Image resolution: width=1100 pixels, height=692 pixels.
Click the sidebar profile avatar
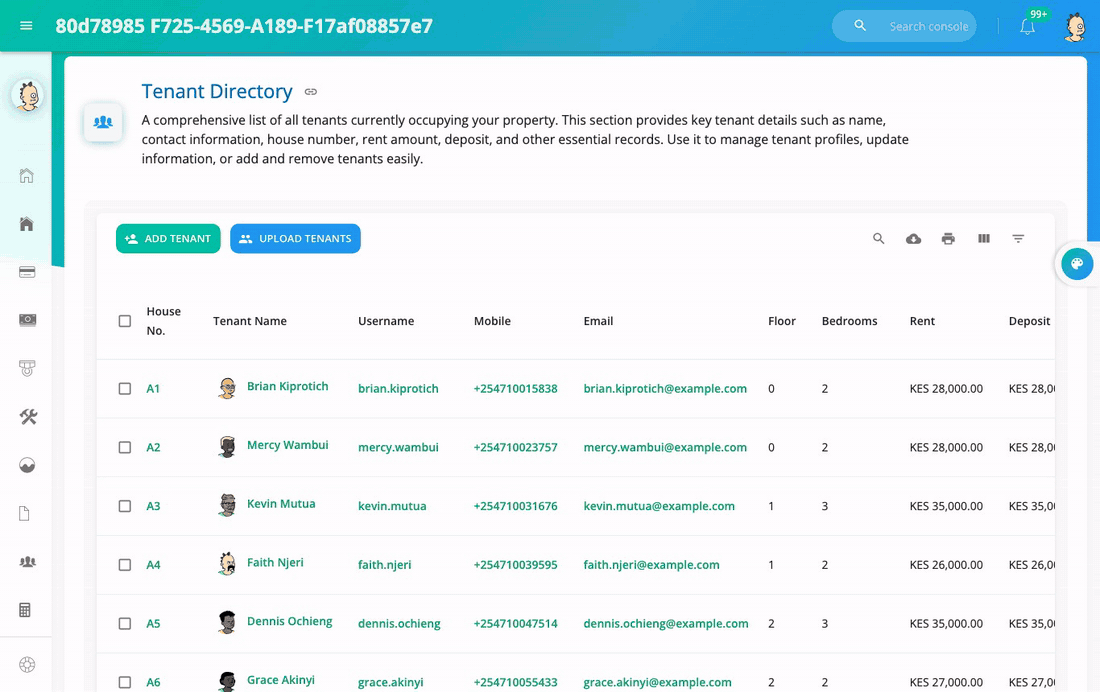point(27,95)
